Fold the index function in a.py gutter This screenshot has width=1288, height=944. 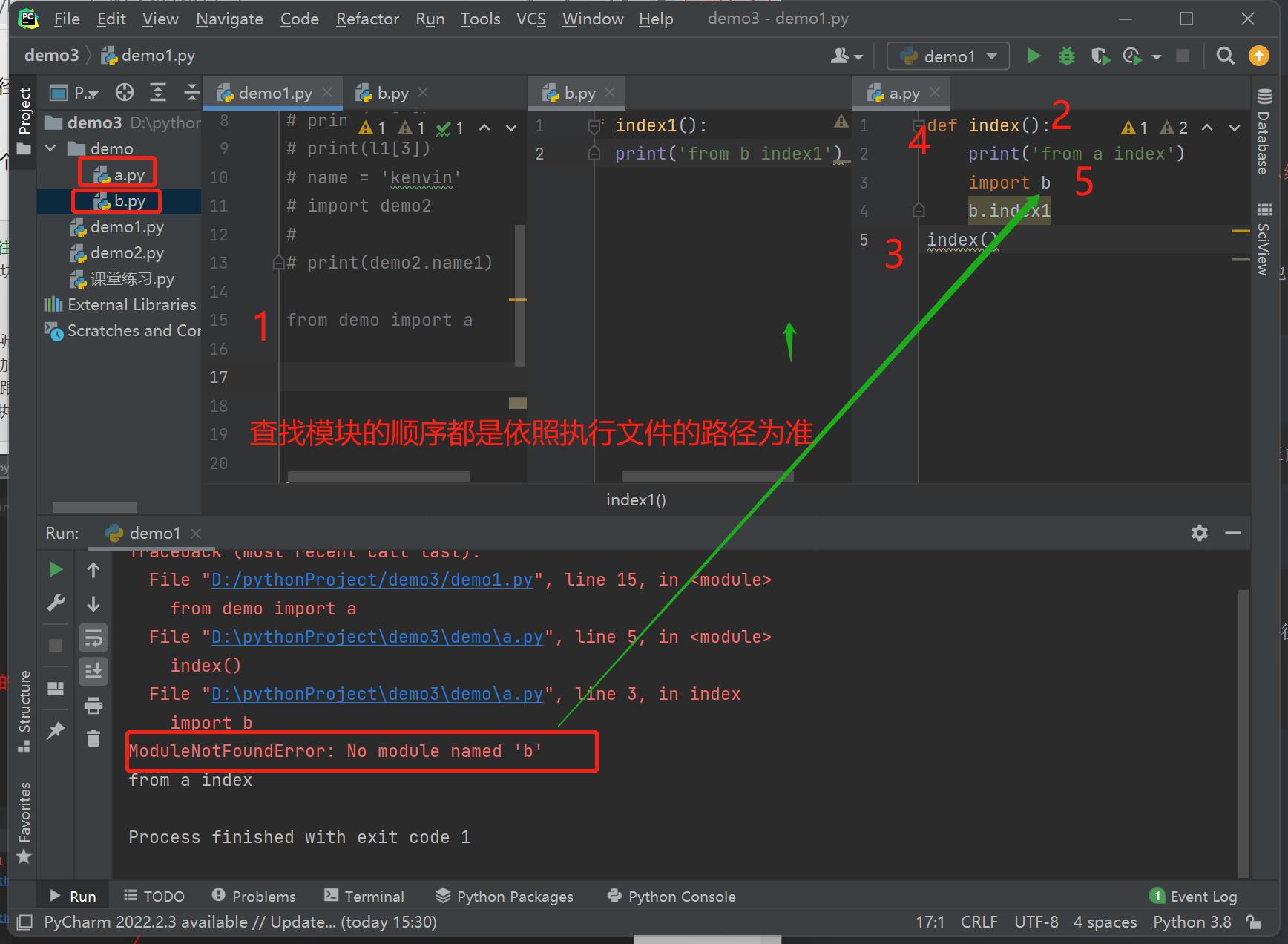point(919,125)
